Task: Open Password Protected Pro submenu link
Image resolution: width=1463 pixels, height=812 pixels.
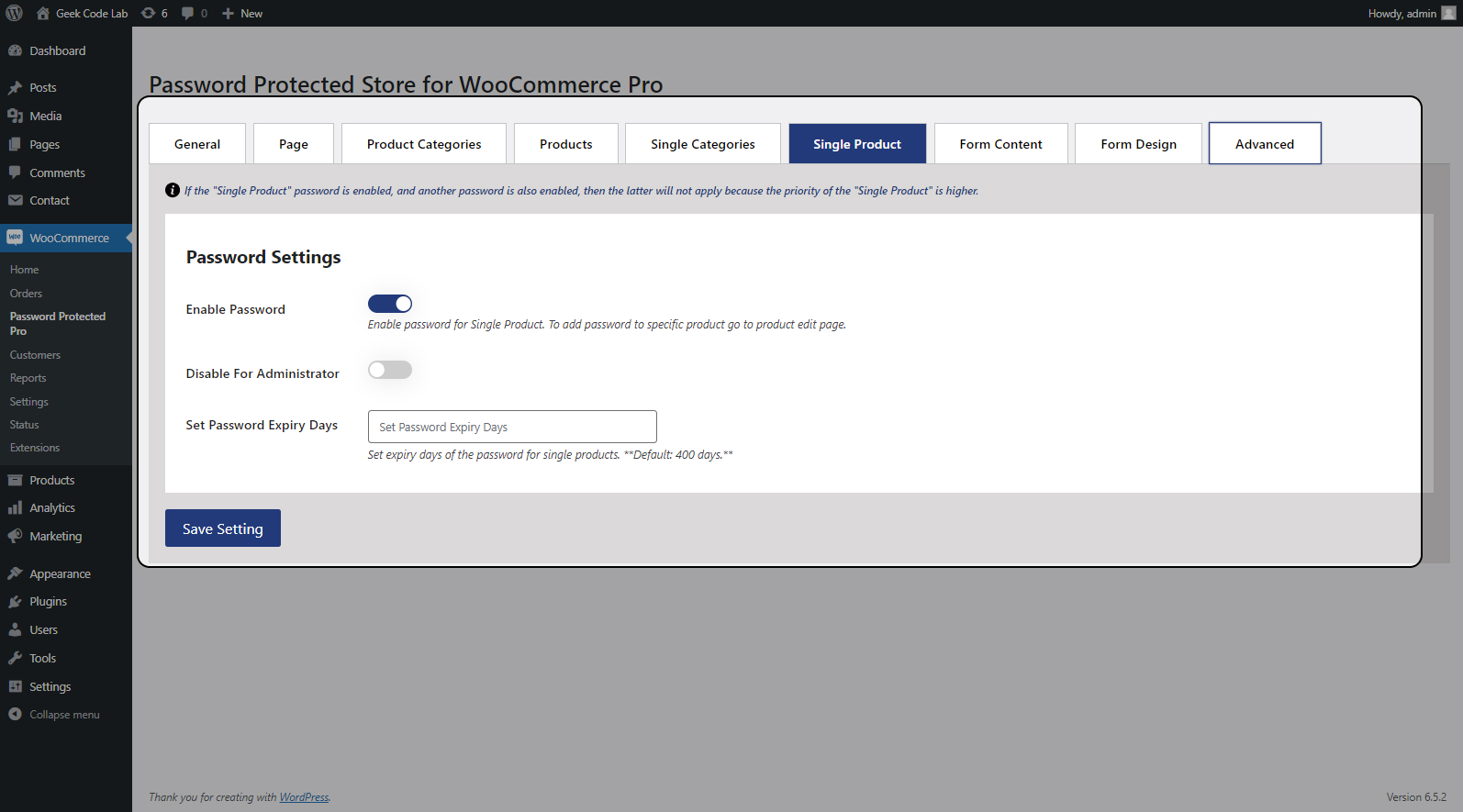Action: pyautogui.click(x=58, y=324)
